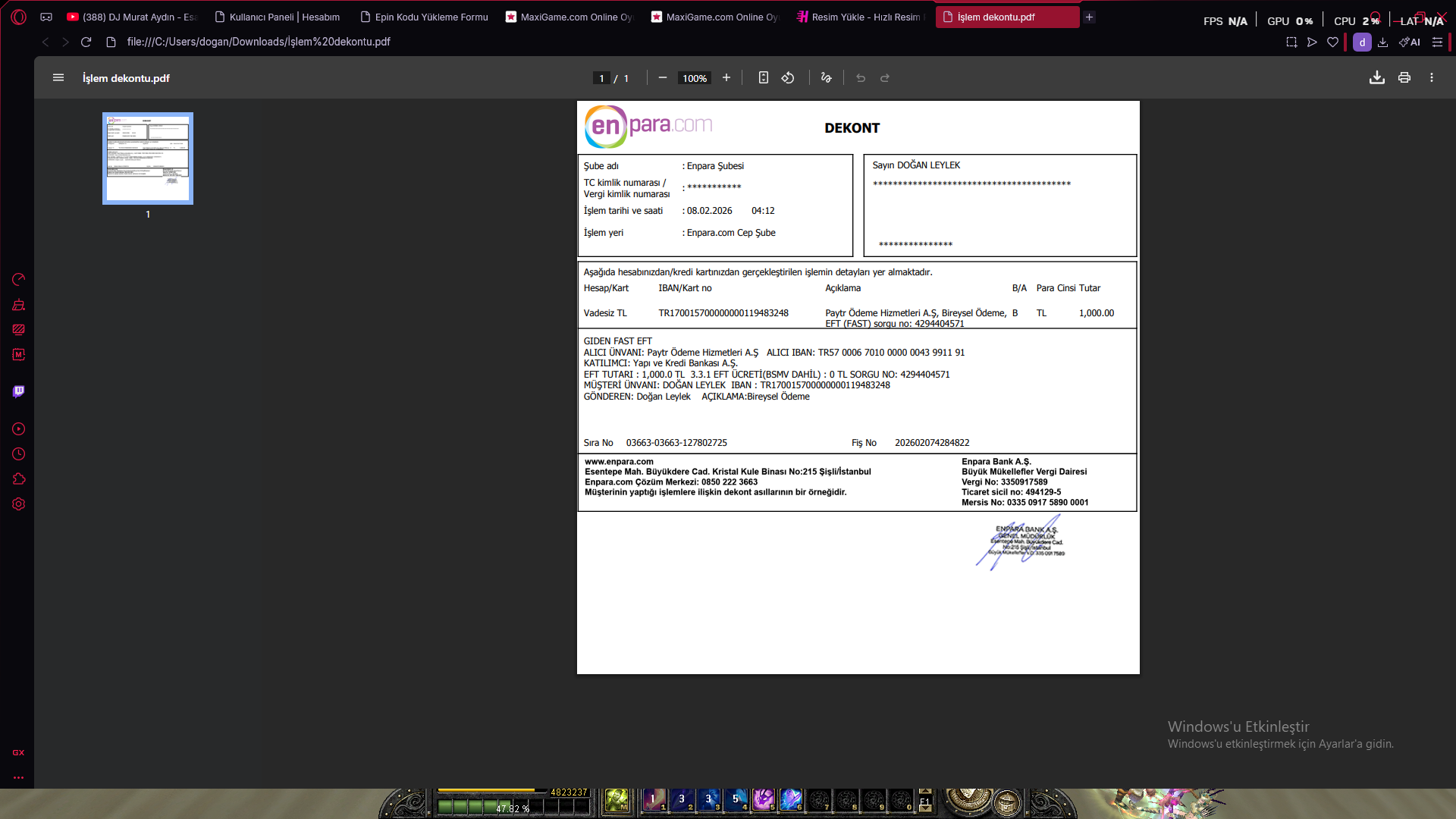Switch to the DJ Murat Aydın YouTube tab
The image size is (1456, 819).
coord(131,17)
